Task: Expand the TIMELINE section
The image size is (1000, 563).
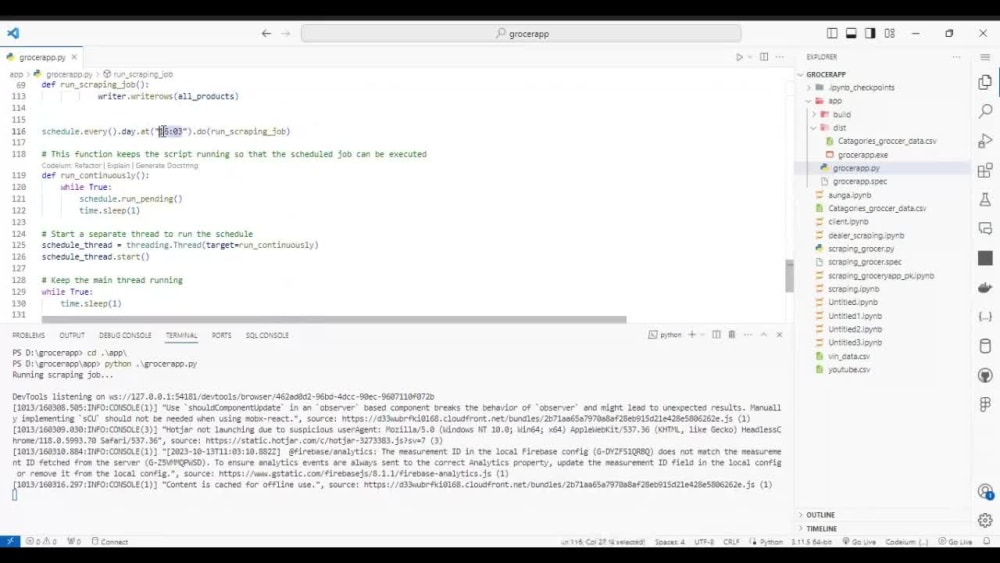Action: (x=821, y=529)
